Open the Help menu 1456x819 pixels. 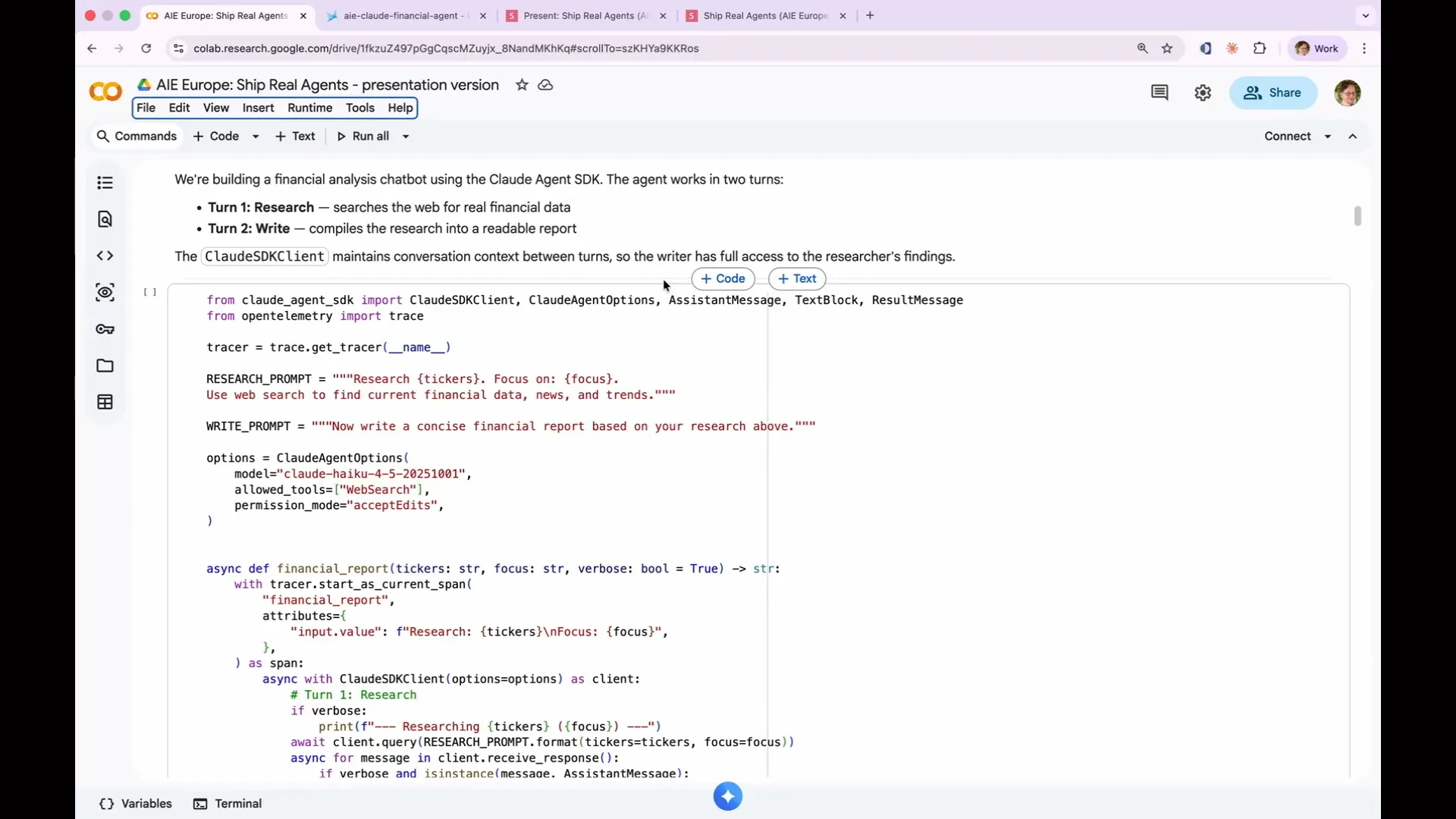(x=400, y=108)
